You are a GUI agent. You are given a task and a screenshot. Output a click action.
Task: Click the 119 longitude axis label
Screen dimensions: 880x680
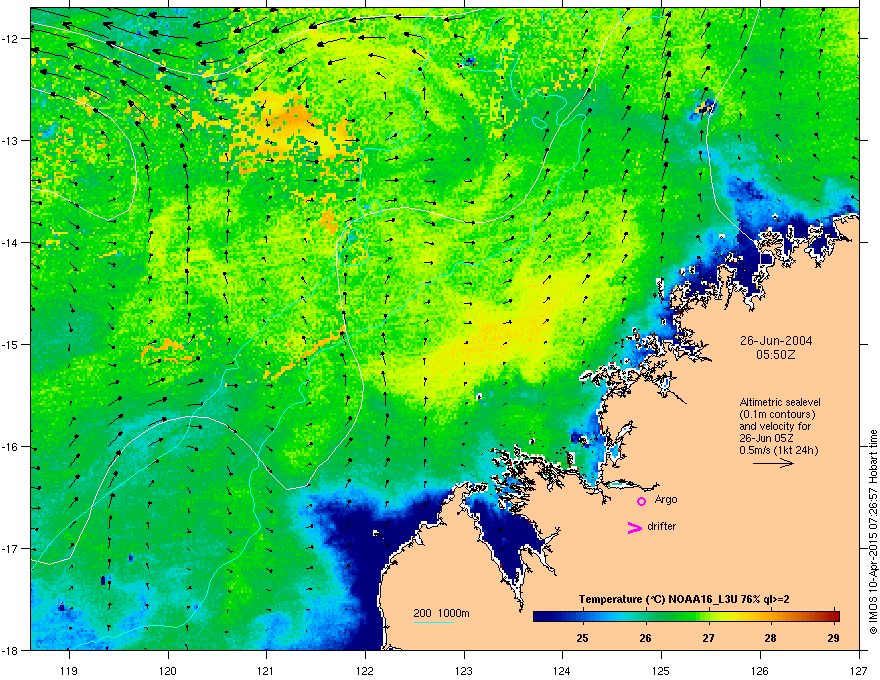pos(69,670)
